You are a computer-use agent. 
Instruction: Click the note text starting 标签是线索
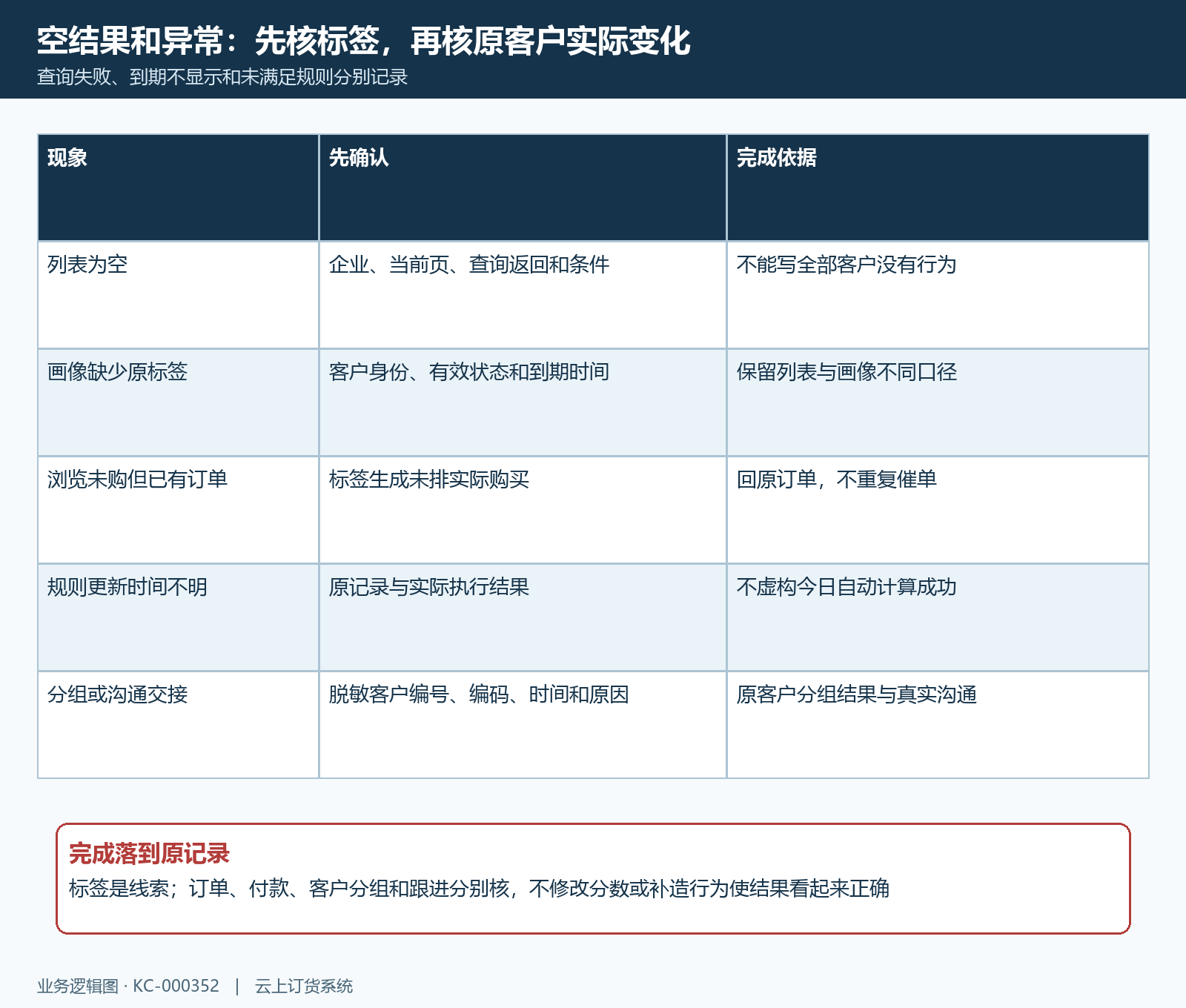[479, 888]
